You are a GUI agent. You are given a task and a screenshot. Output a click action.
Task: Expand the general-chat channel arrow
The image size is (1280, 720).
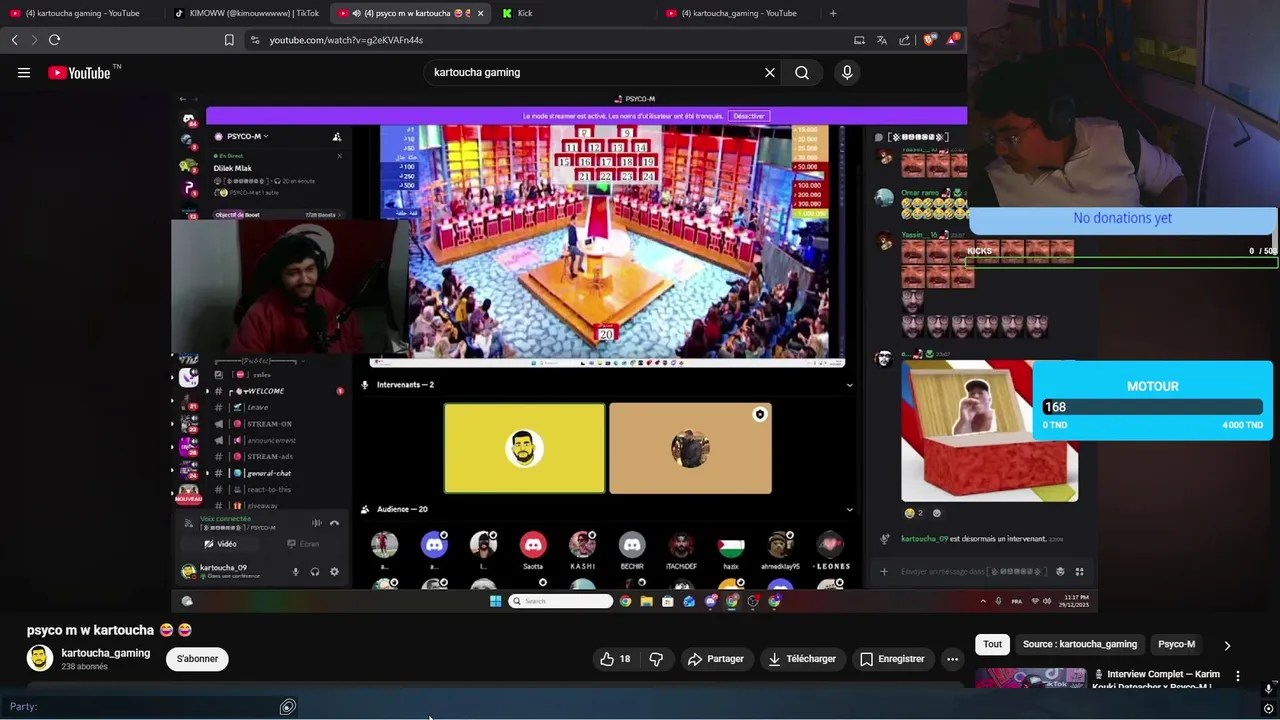(207, 473)
